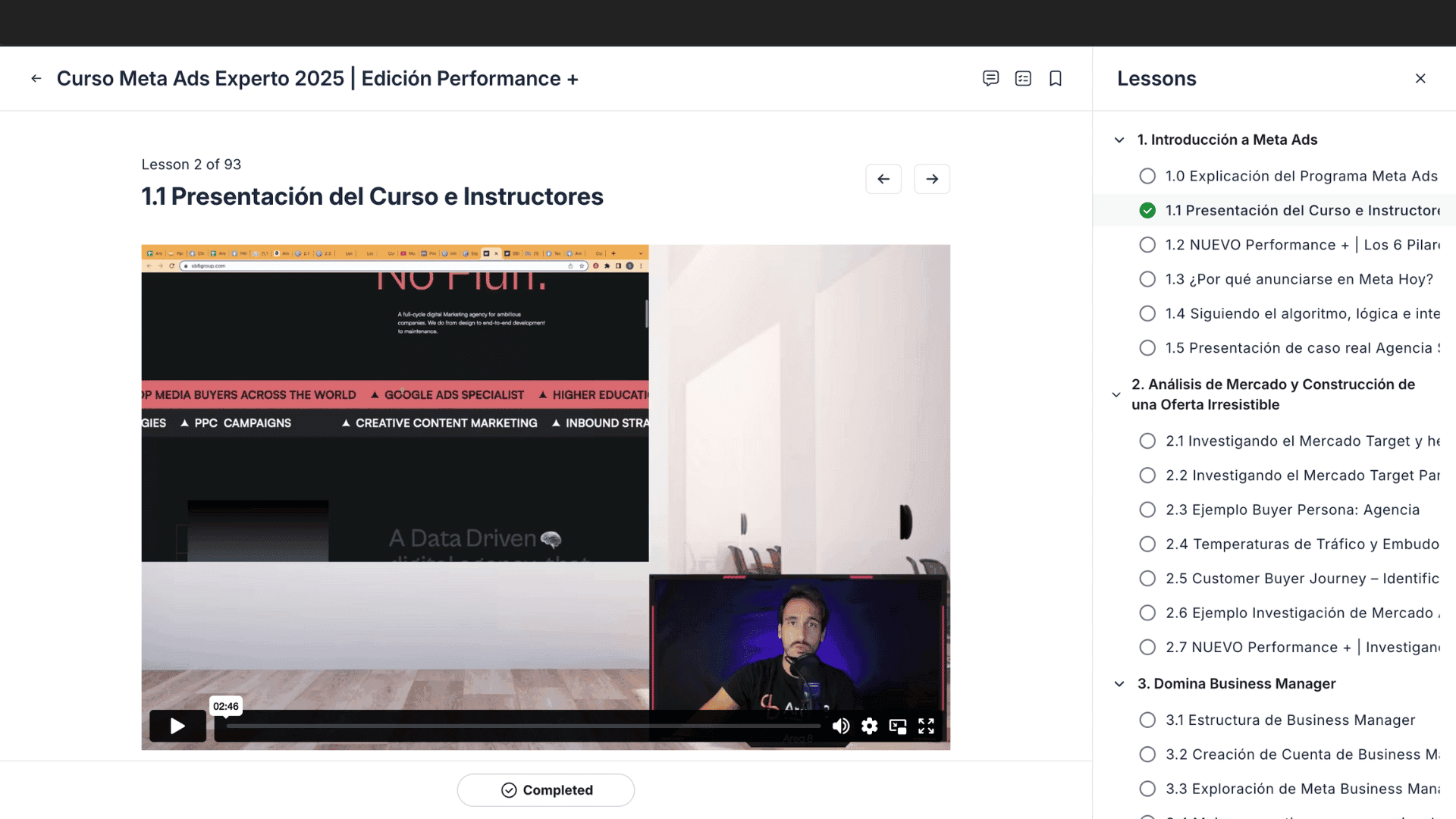
Task: Seek in the video progress bar
Action: (523, 726)
